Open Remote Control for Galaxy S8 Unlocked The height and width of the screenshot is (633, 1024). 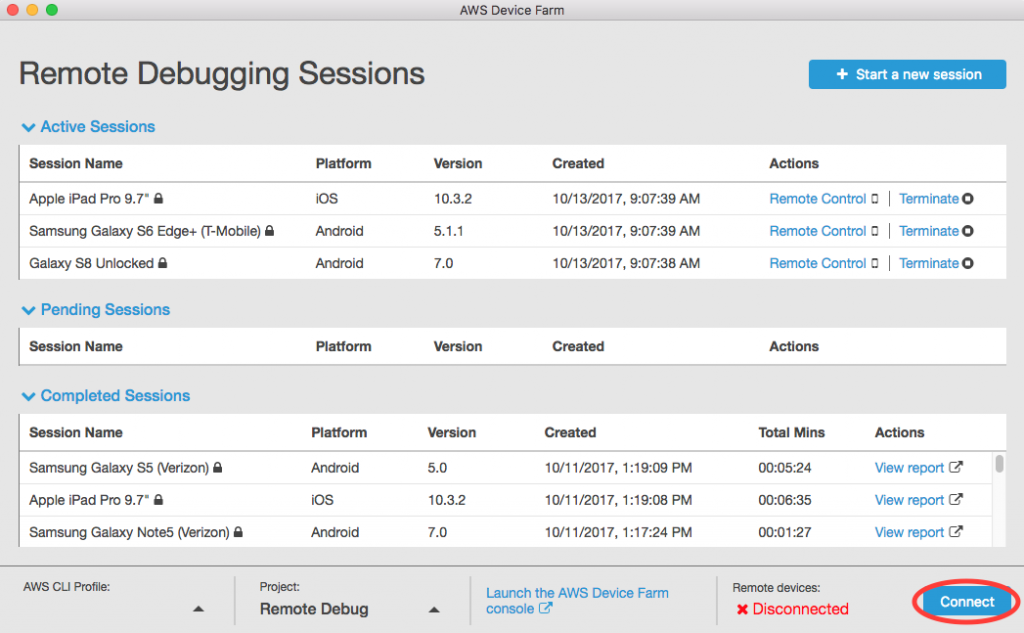[x=817, y=263]
